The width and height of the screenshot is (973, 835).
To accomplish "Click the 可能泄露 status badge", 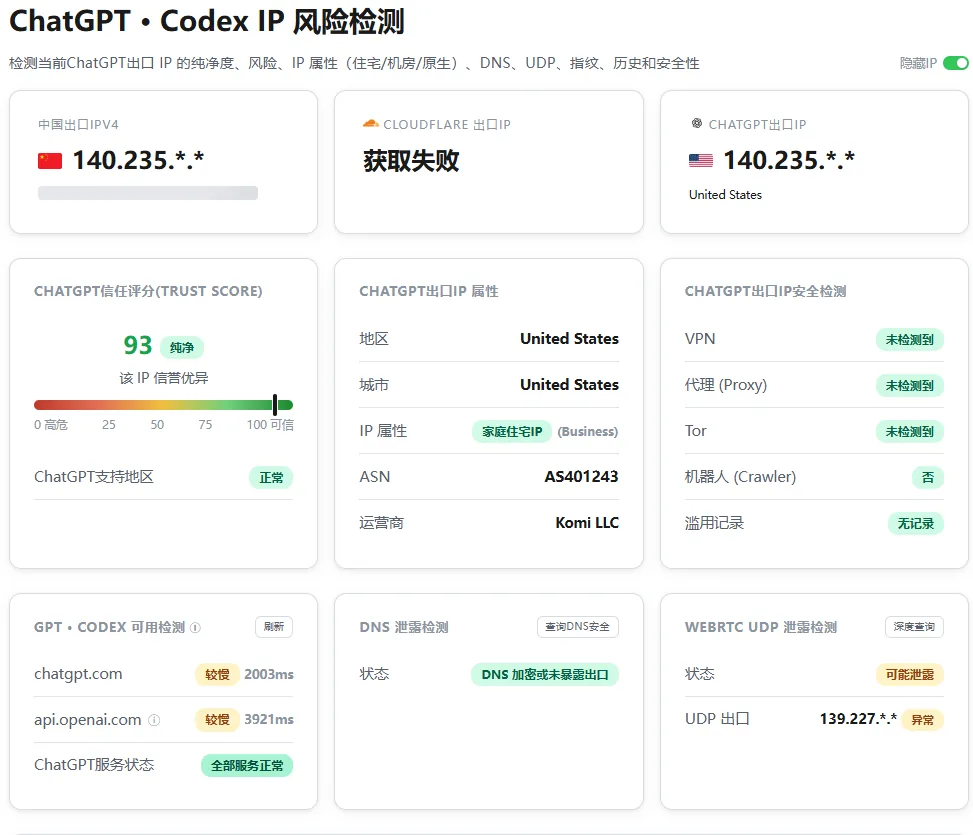I will tap(910, 674).
